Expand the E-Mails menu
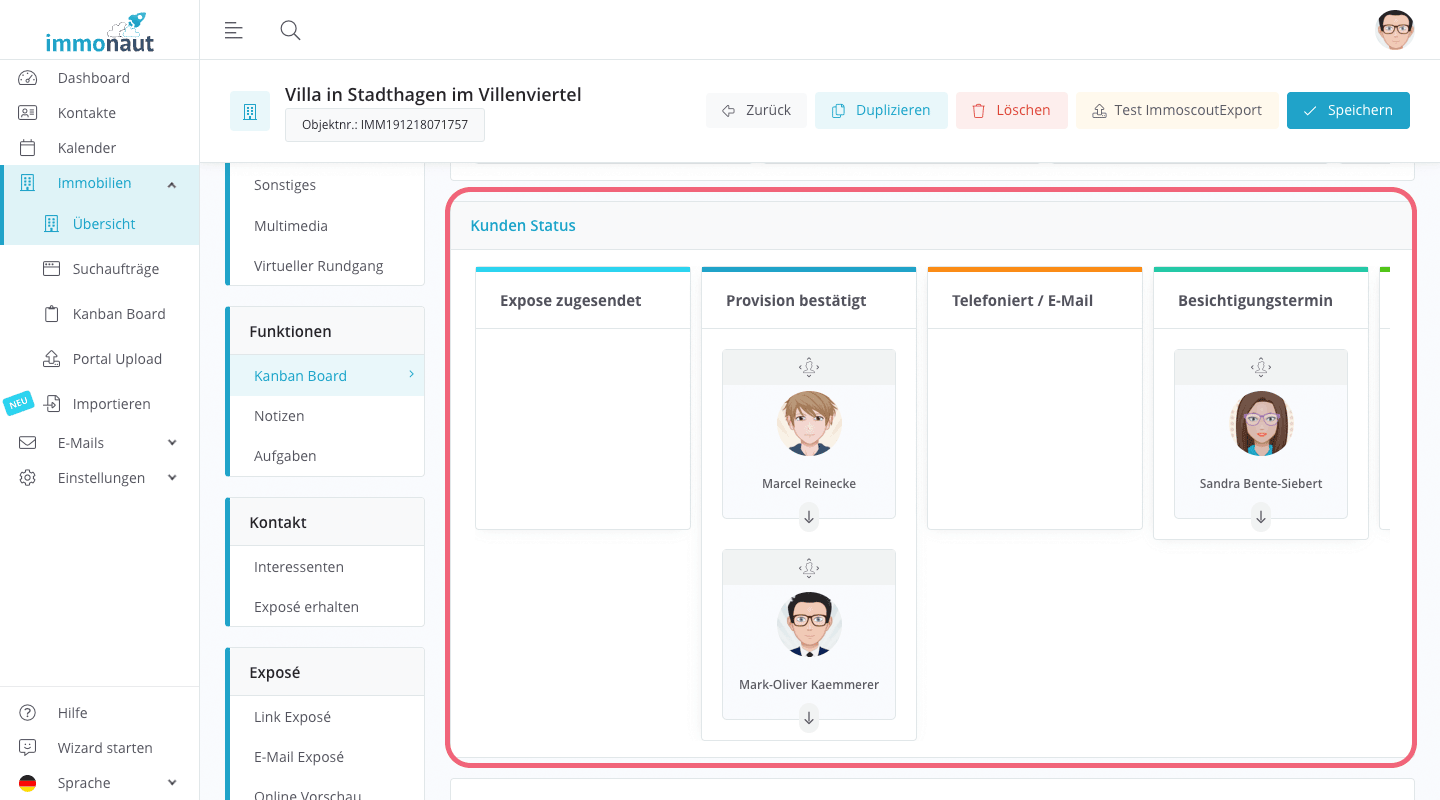The image size is (1440, 800). 171,442
